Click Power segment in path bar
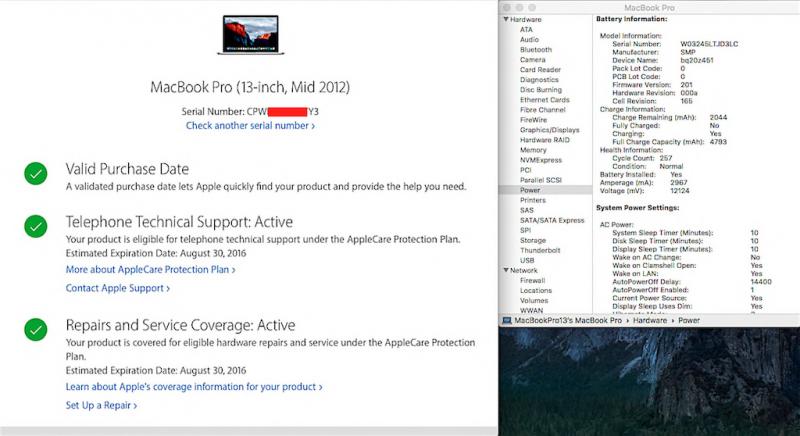 (689, 321)
